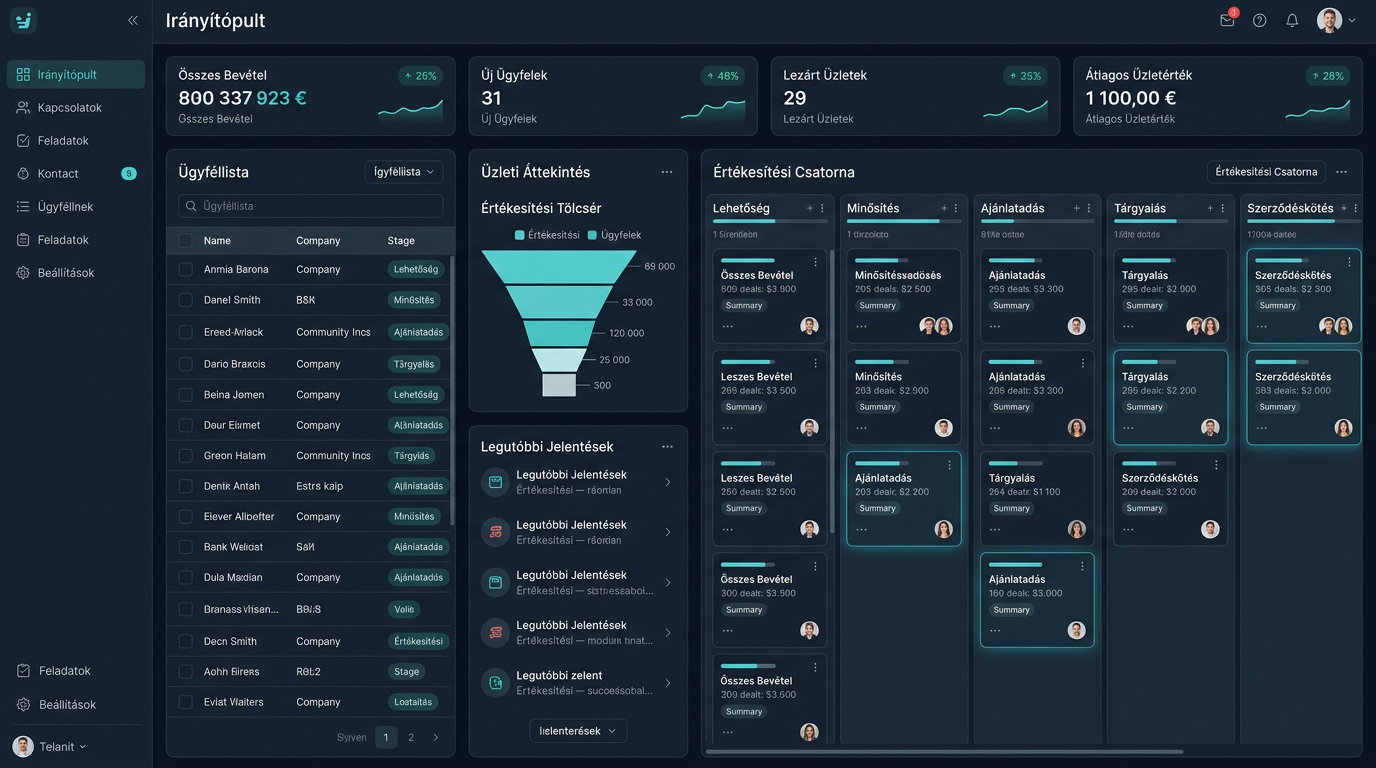Image resolution: width=1376 pixels, height=768 pixels.
Task: Click the search icon in Ügyféllista
Action: coord(190,206)
